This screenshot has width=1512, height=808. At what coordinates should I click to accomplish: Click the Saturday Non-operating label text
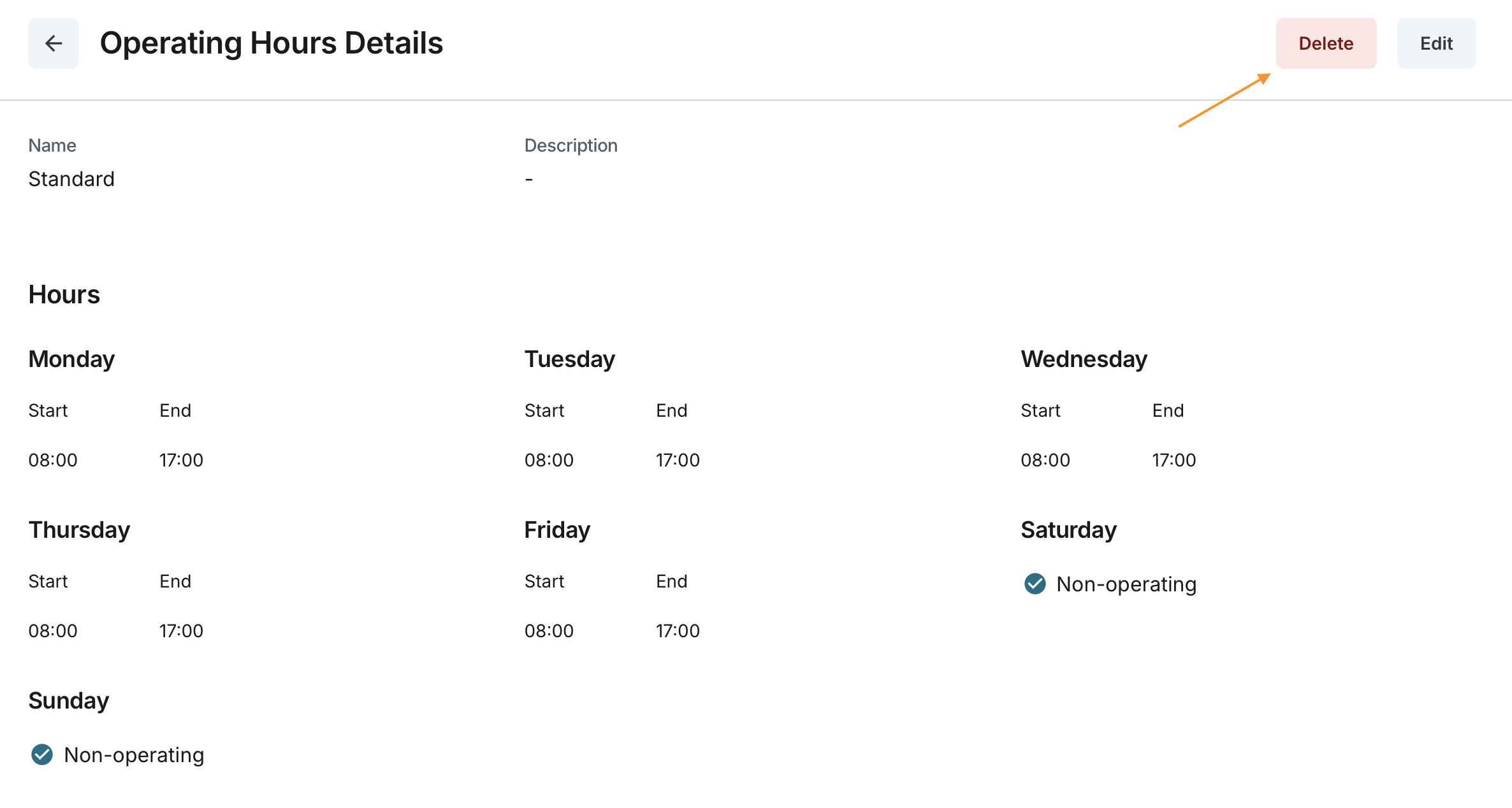coord(1126,584)
